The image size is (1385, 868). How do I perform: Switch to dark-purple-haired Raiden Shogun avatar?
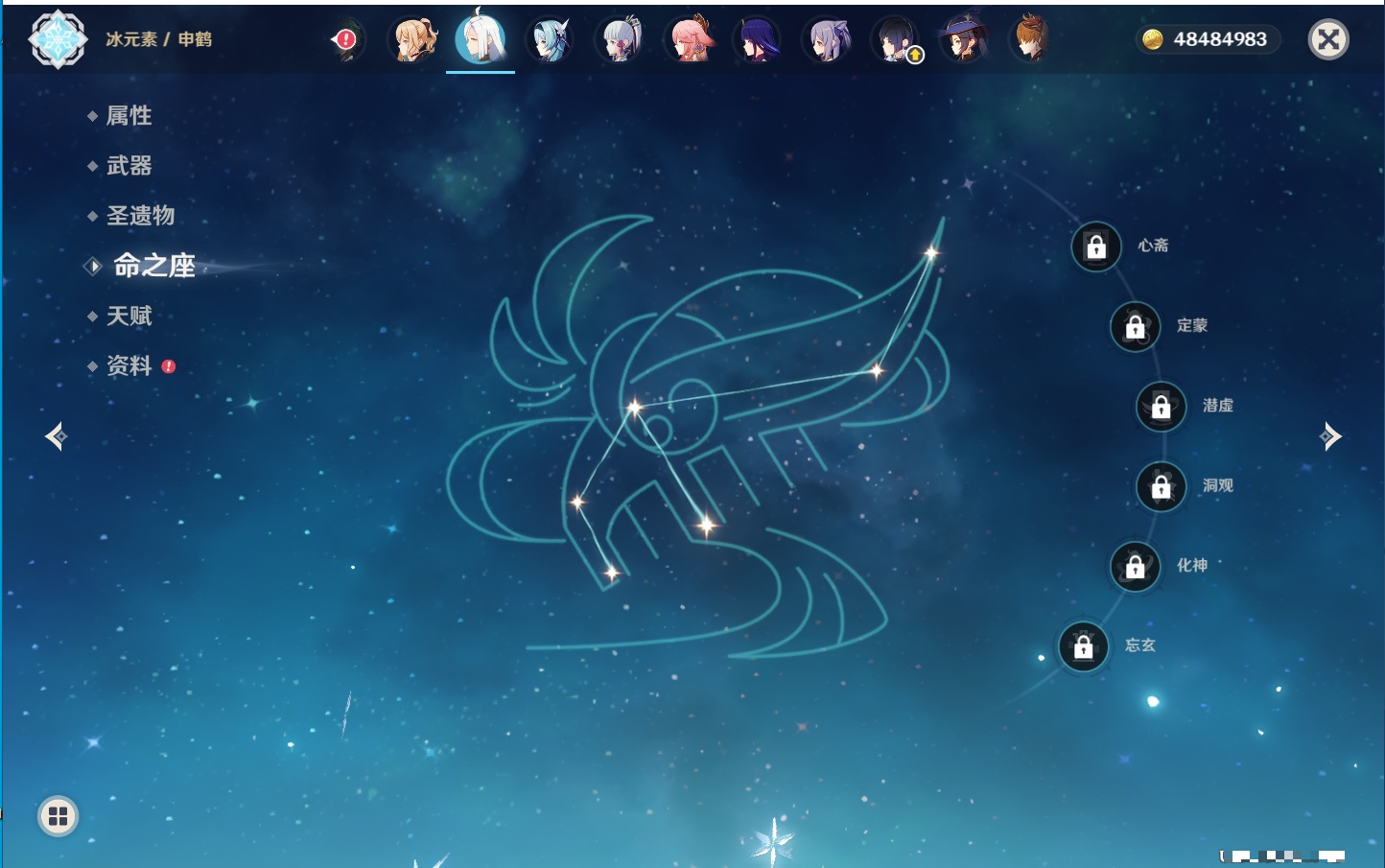(758, 40)
